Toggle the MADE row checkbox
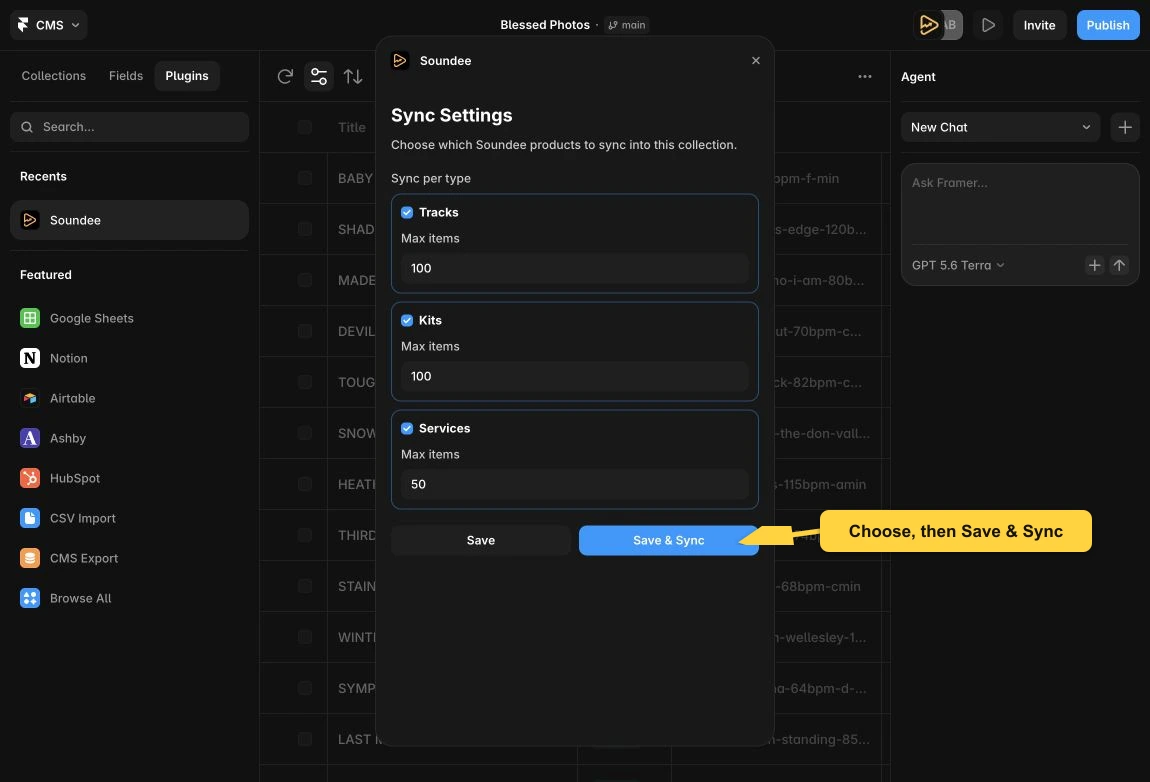The width and height of the screenshot is (1150, 782). click(305, 280)
